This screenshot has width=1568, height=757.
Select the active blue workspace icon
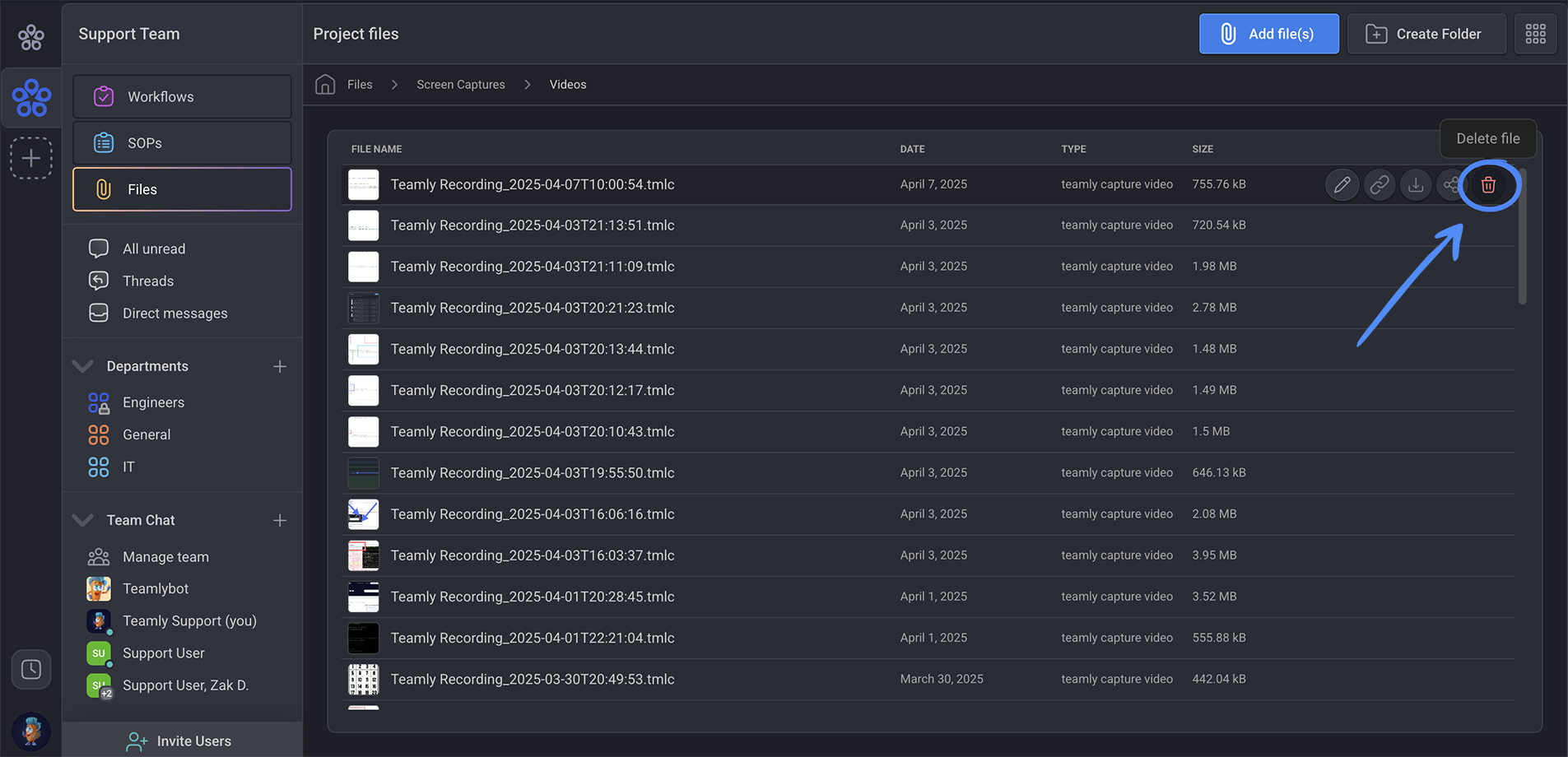pos(31,98)
